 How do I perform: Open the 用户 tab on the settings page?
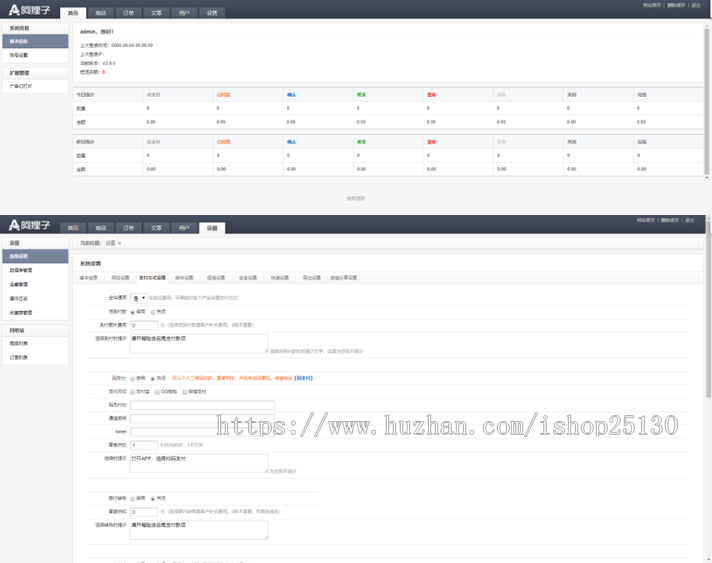184,228
